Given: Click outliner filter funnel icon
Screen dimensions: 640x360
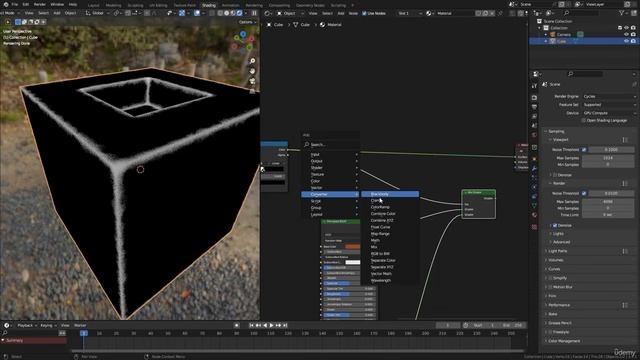Looking at the screenshot, I should click(x=622, y=13).
